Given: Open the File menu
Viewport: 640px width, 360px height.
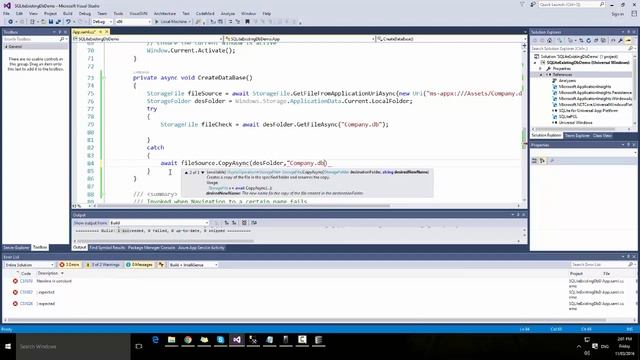Looking at the screenshot, I should click(7, 13).
